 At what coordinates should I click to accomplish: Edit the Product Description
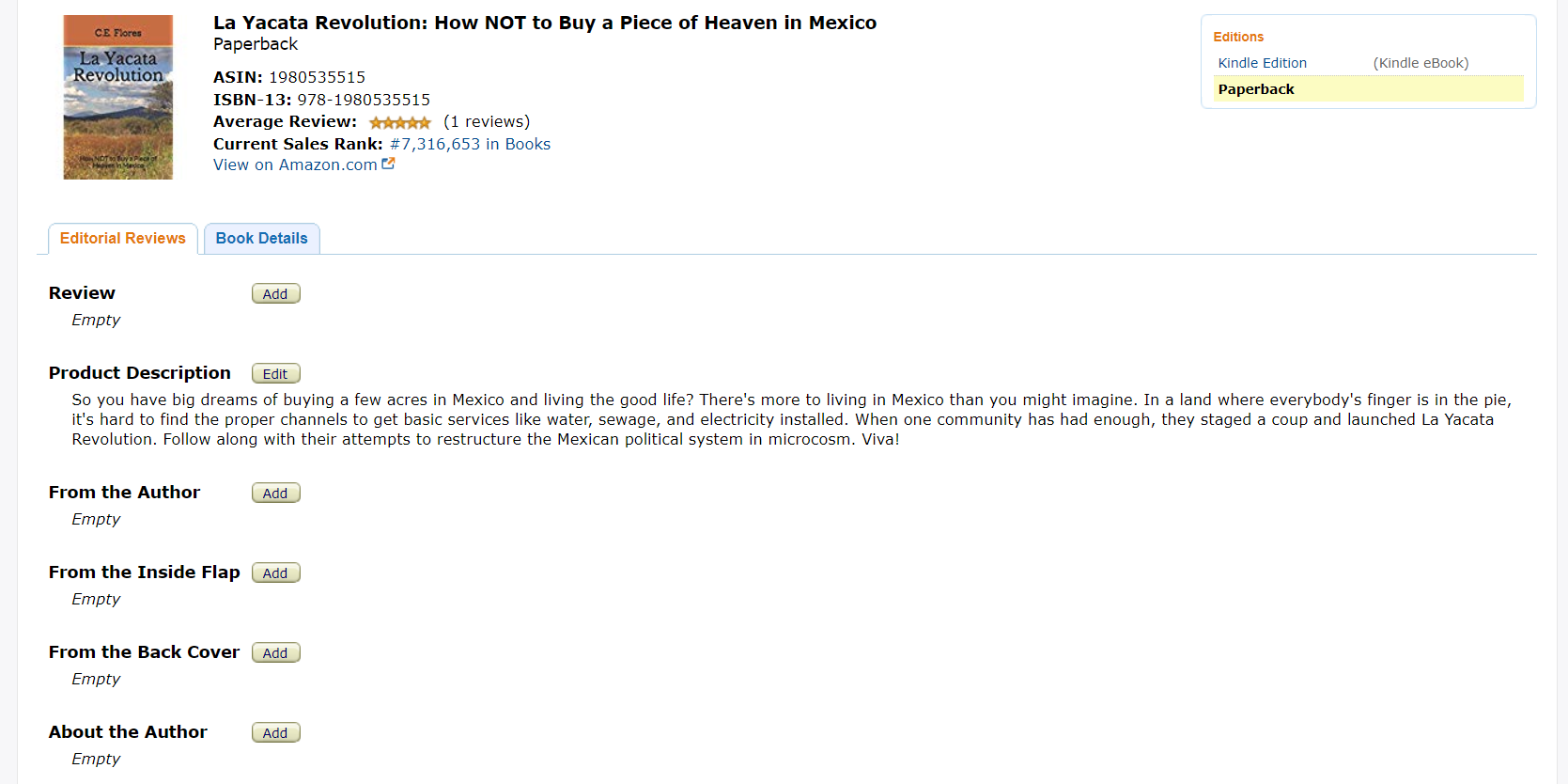[x=275, y=373]
